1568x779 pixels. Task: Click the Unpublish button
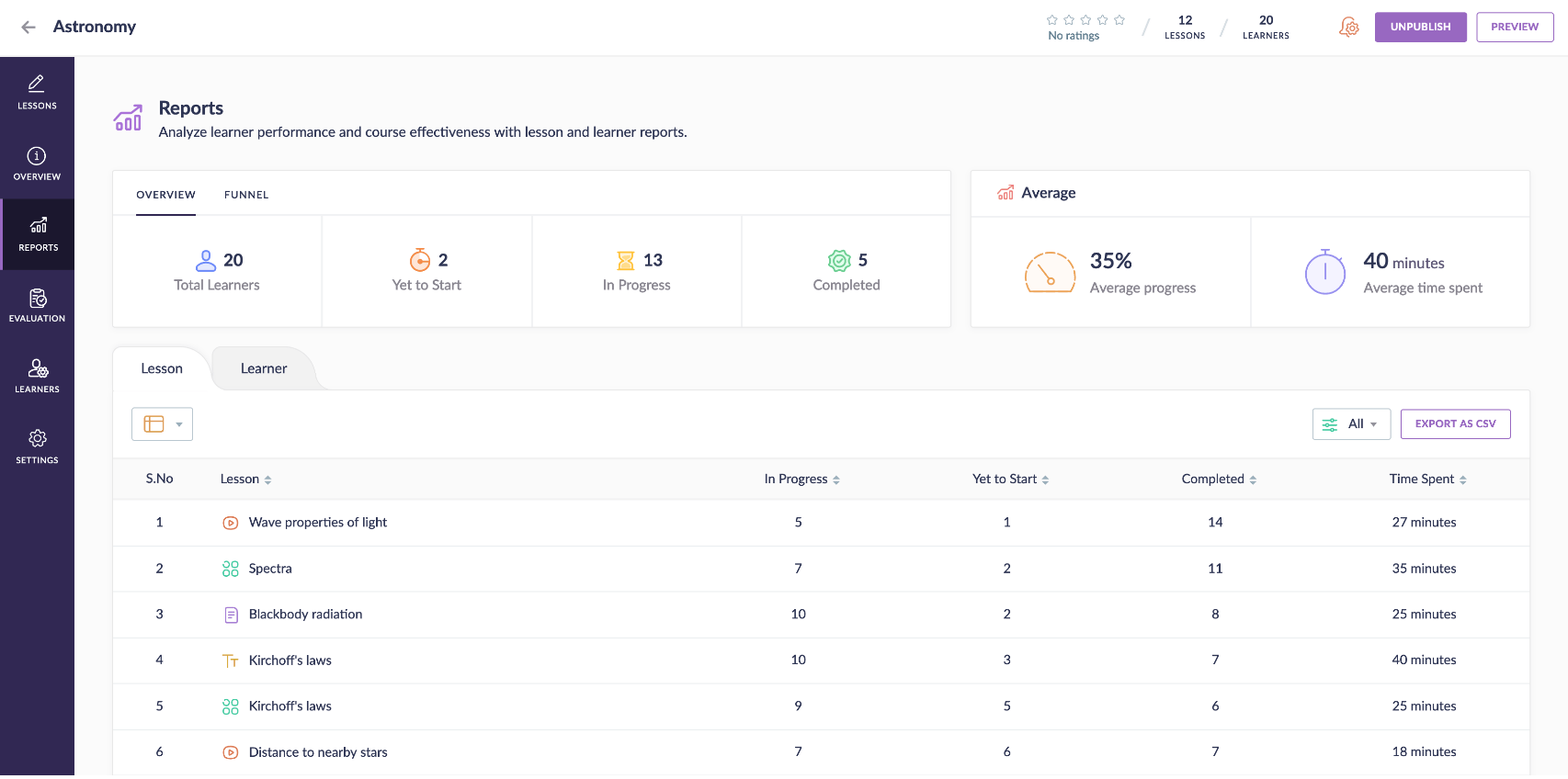click(1420, 28)
